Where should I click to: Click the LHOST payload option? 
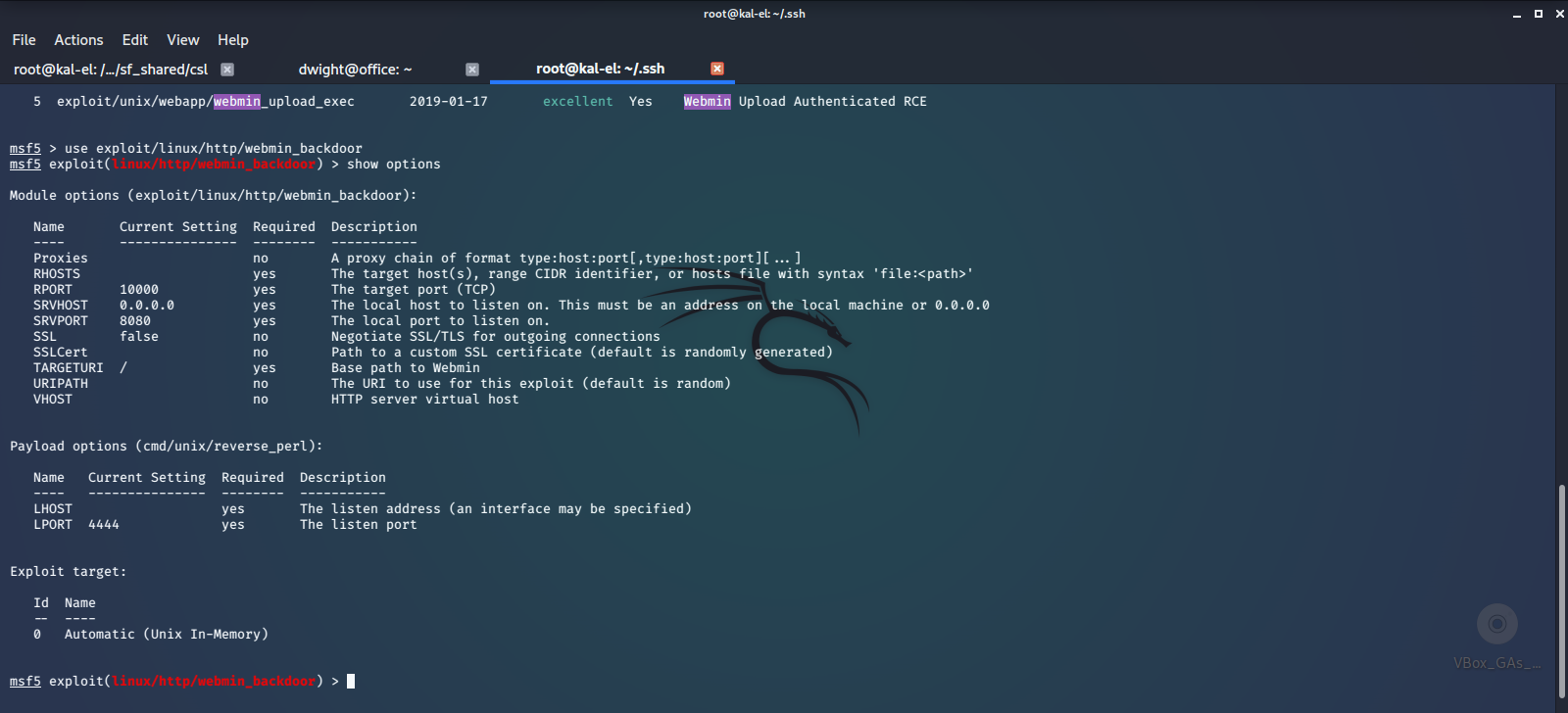pos(53,509)
